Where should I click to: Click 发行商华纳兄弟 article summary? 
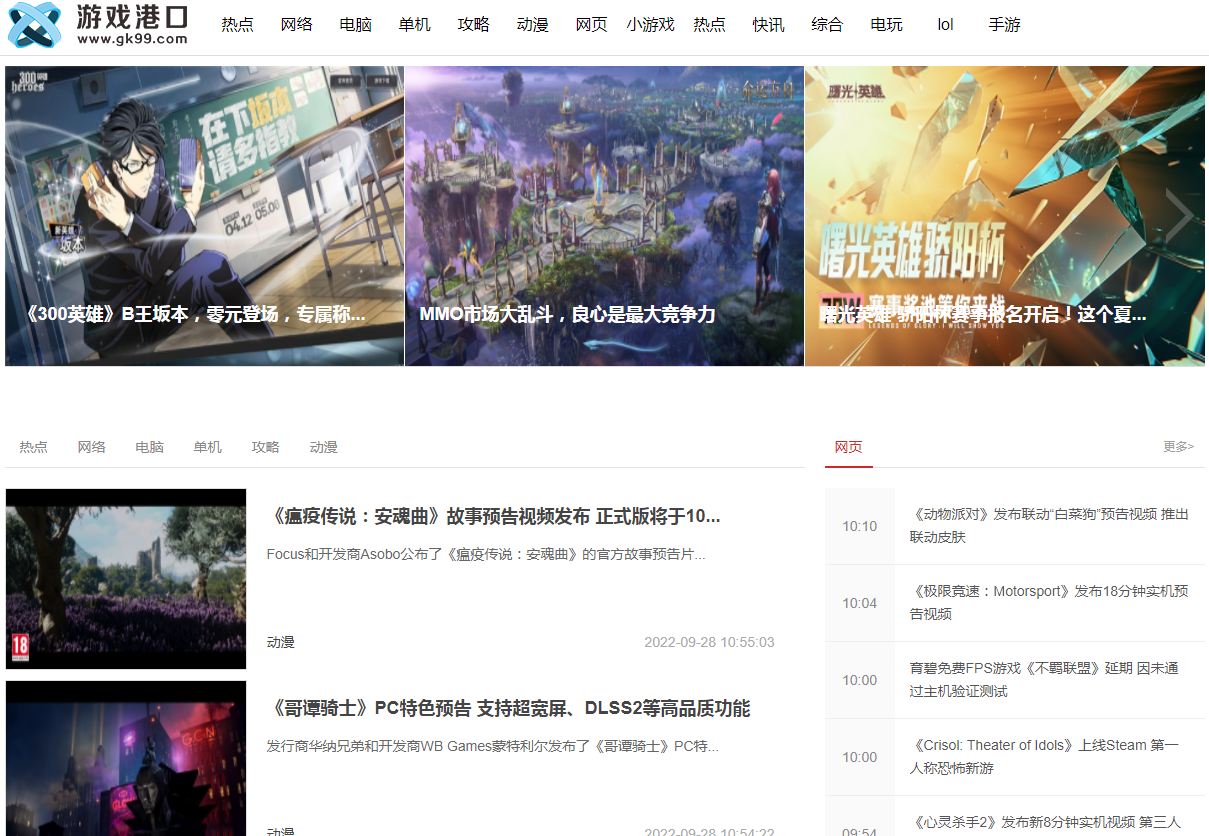click(x=493, y=746)
